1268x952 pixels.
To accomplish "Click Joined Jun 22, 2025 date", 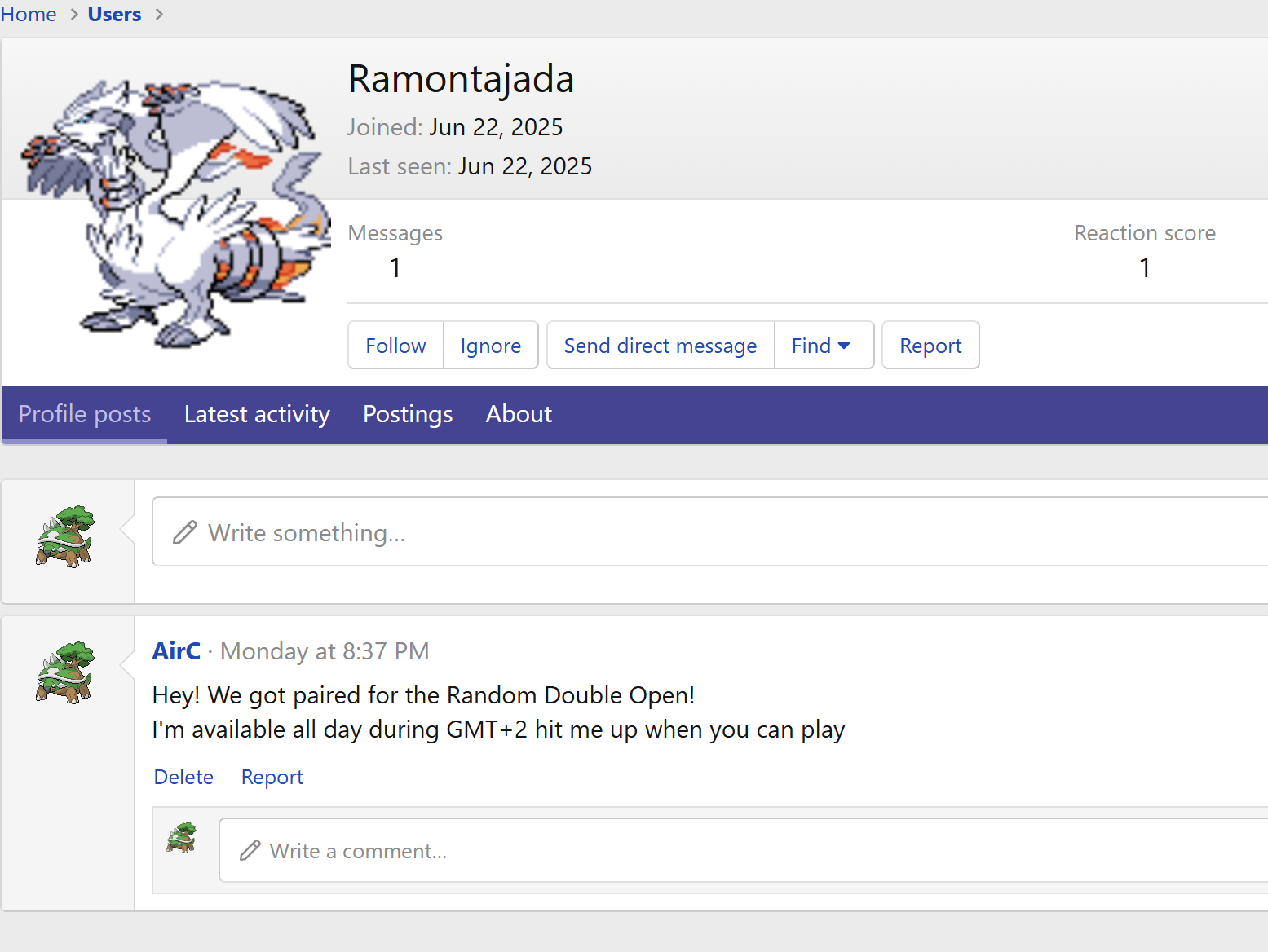I will click(496, 127).
